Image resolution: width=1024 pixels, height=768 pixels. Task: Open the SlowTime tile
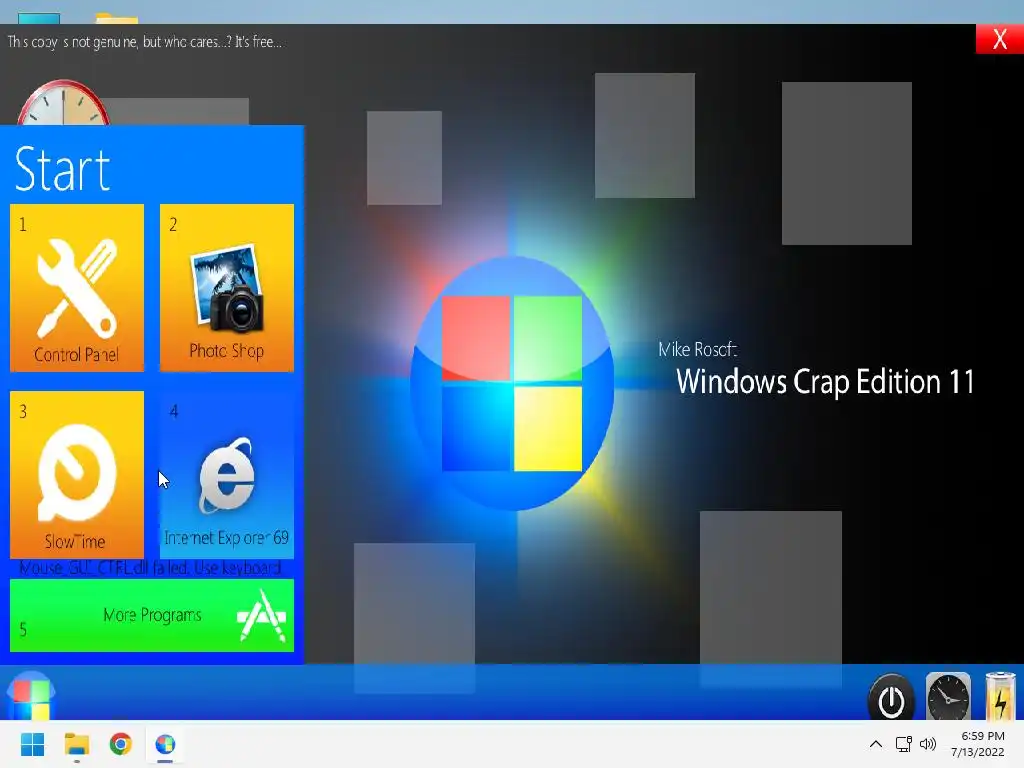77,475
